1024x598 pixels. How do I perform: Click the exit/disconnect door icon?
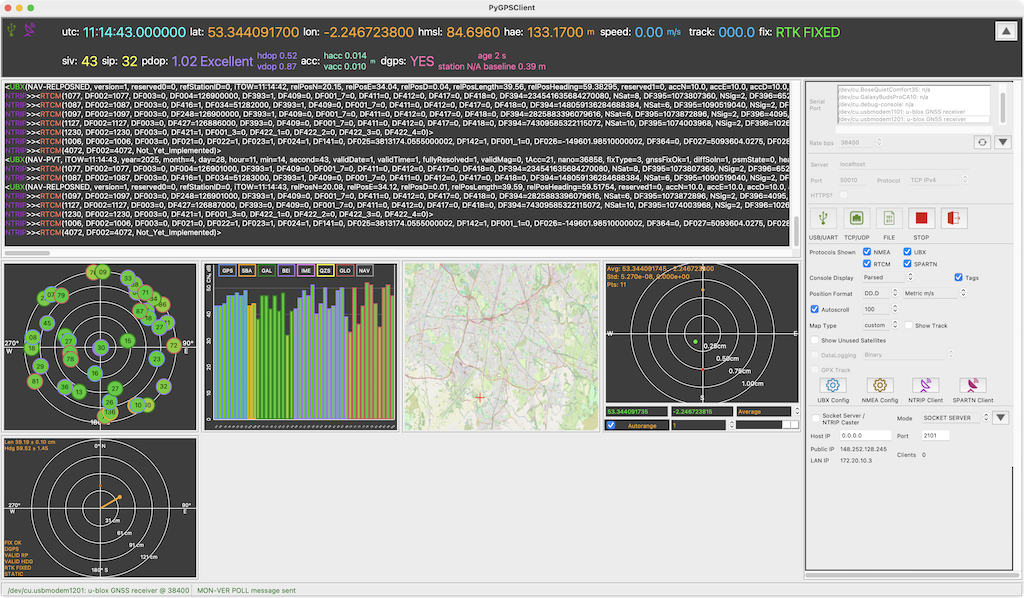point(953,218)
